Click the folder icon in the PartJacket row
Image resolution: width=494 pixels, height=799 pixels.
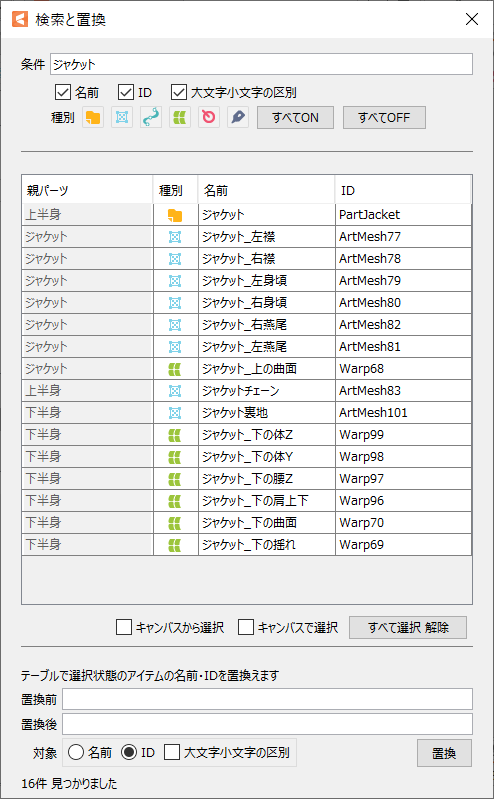[175, 215]
